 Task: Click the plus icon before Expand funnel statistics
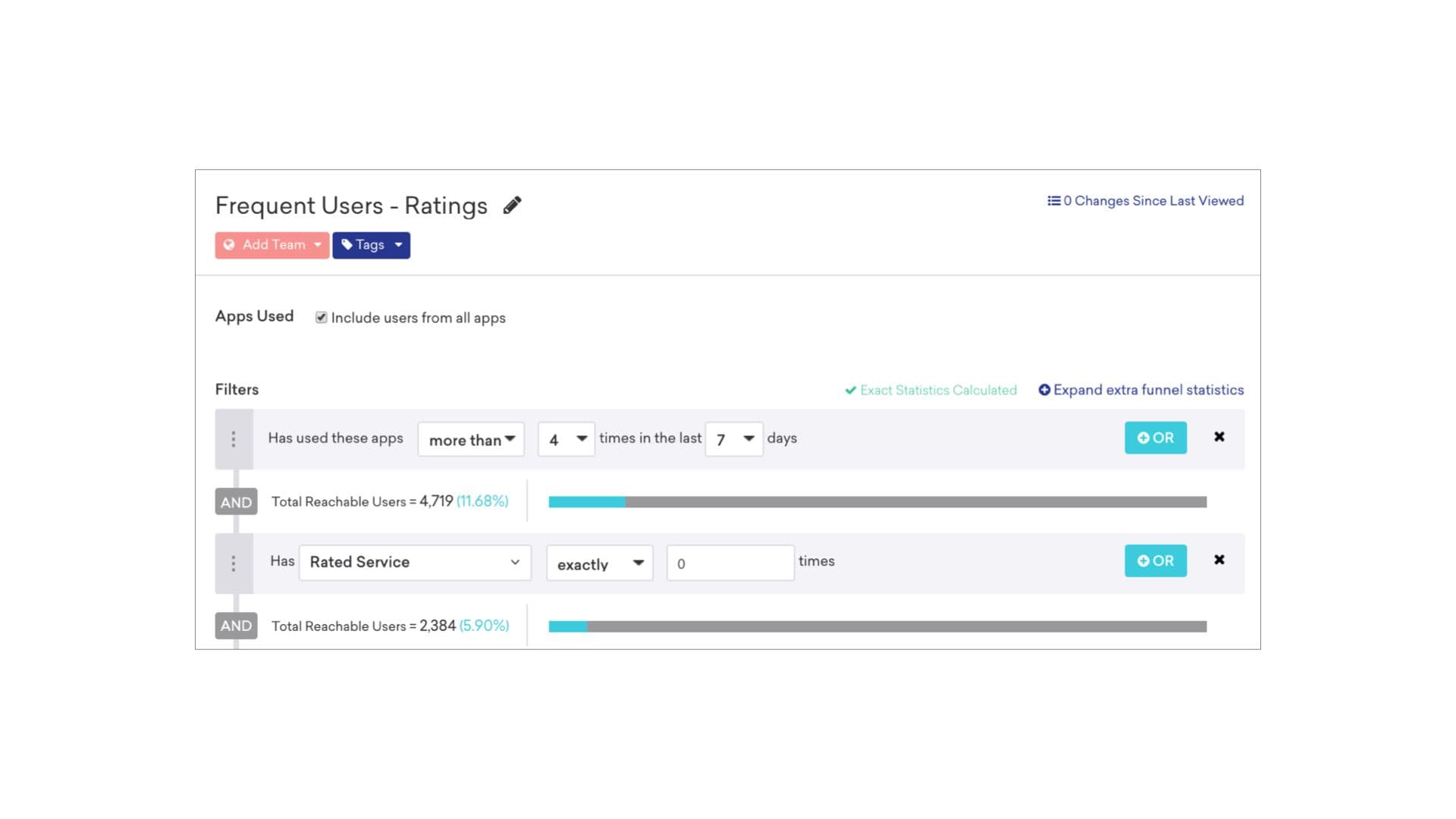pos(1044,390)
